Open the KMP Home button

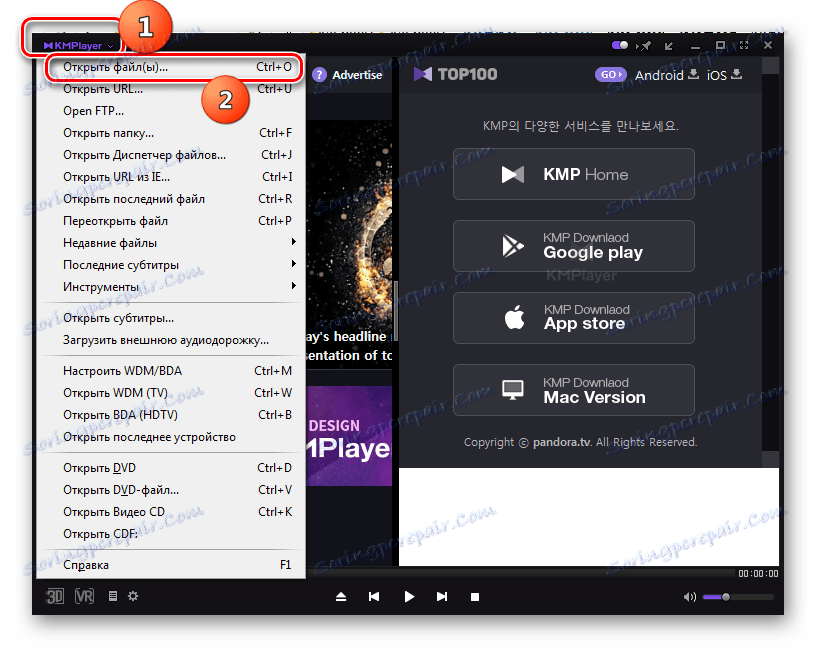573,174
